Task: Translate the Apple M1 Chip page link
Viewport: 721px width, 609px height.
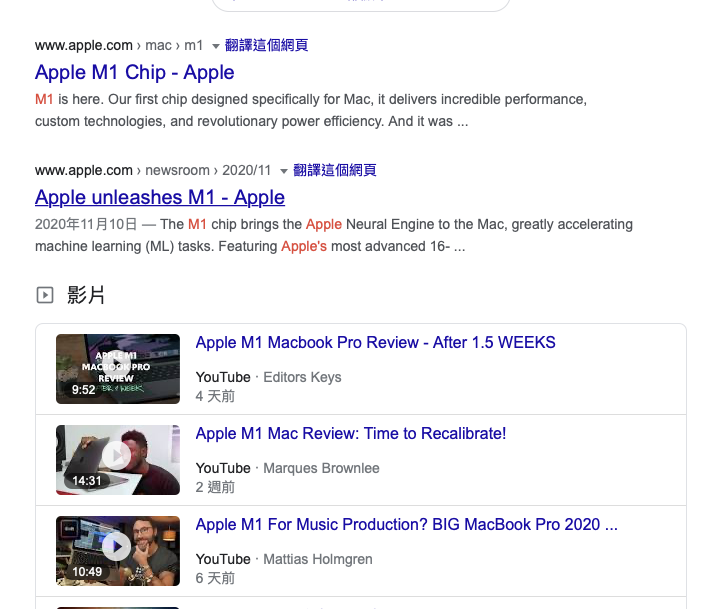Action: tap(266, 45)
